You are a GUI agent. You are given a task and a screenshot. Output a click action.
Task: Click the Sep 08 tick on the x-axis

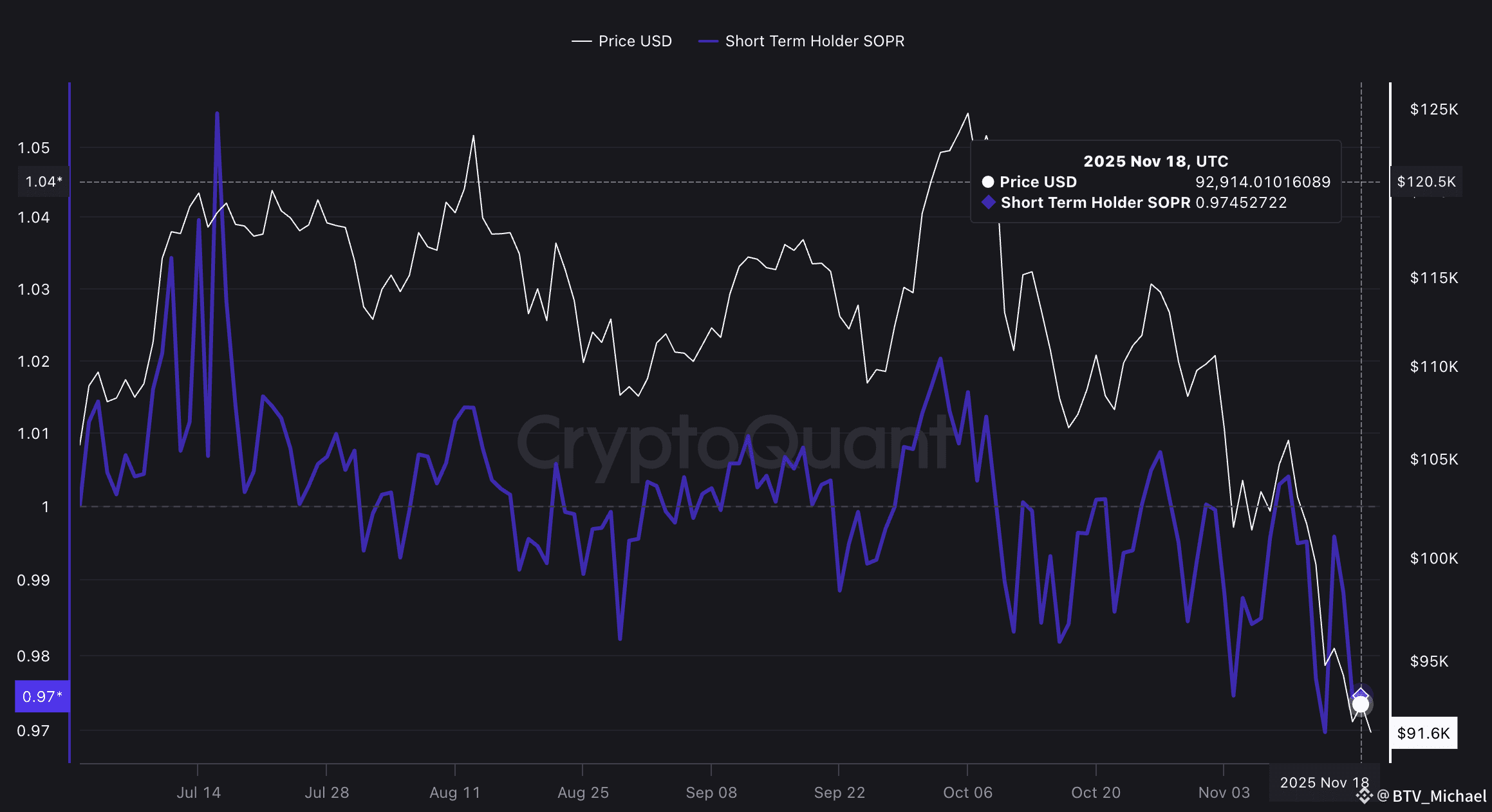(x=711, y=792)
